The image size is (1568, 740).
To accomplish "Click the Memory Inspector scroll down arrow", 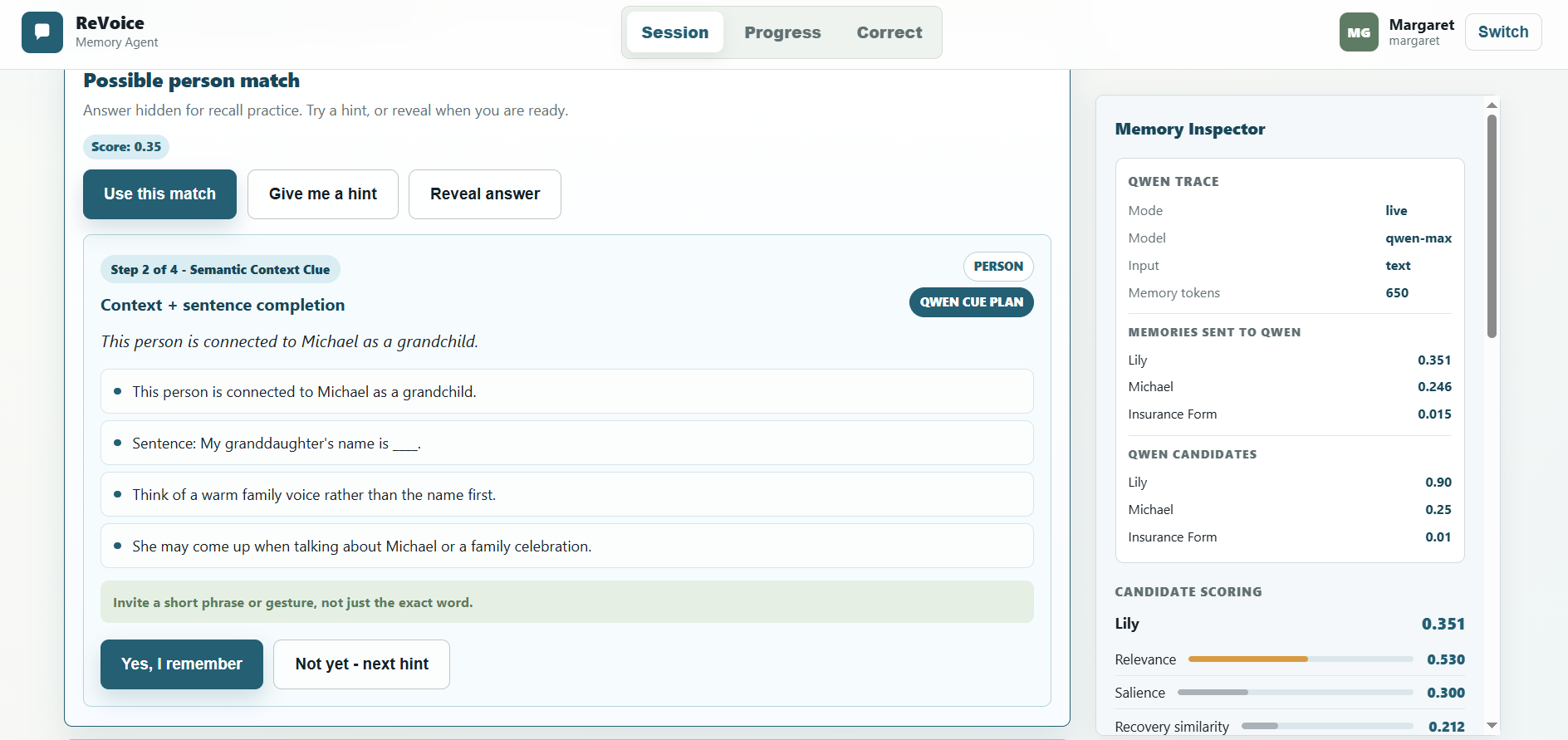I will pyautogui.click(x=1492, y=725).
